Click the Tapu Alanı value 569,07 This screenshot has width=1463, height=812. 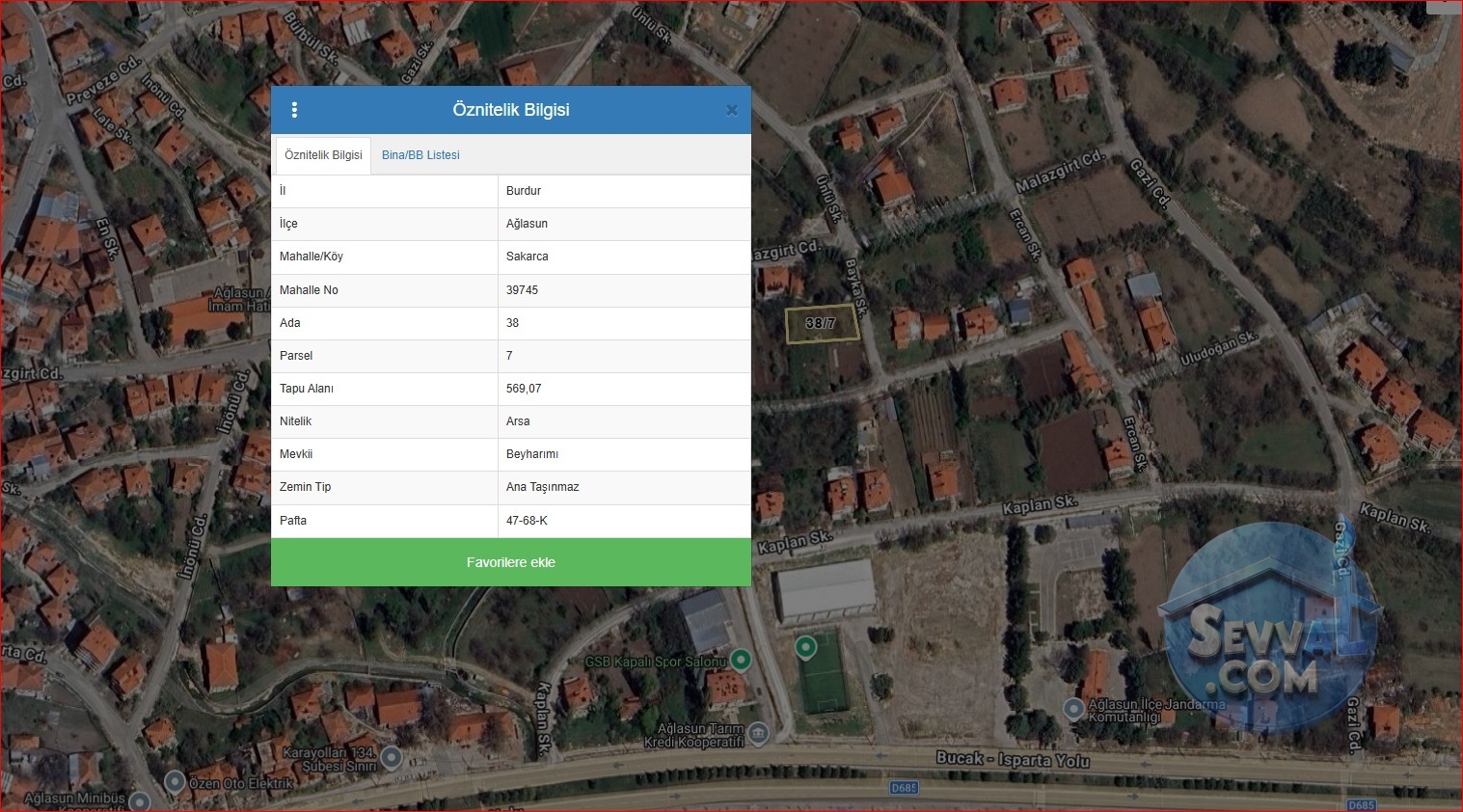(524, 389)
